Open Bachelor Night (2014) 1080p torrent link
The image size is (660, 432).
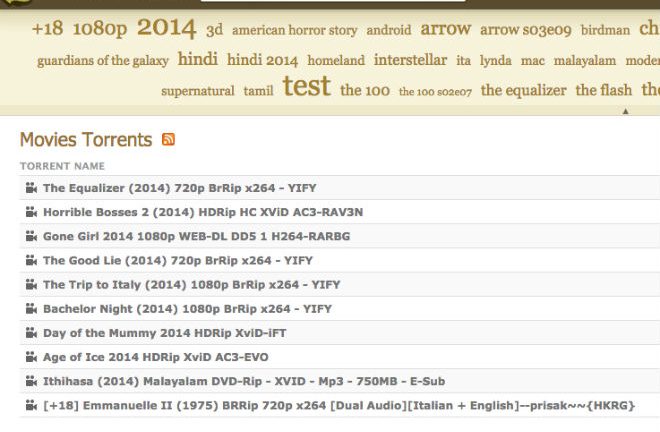187,309
